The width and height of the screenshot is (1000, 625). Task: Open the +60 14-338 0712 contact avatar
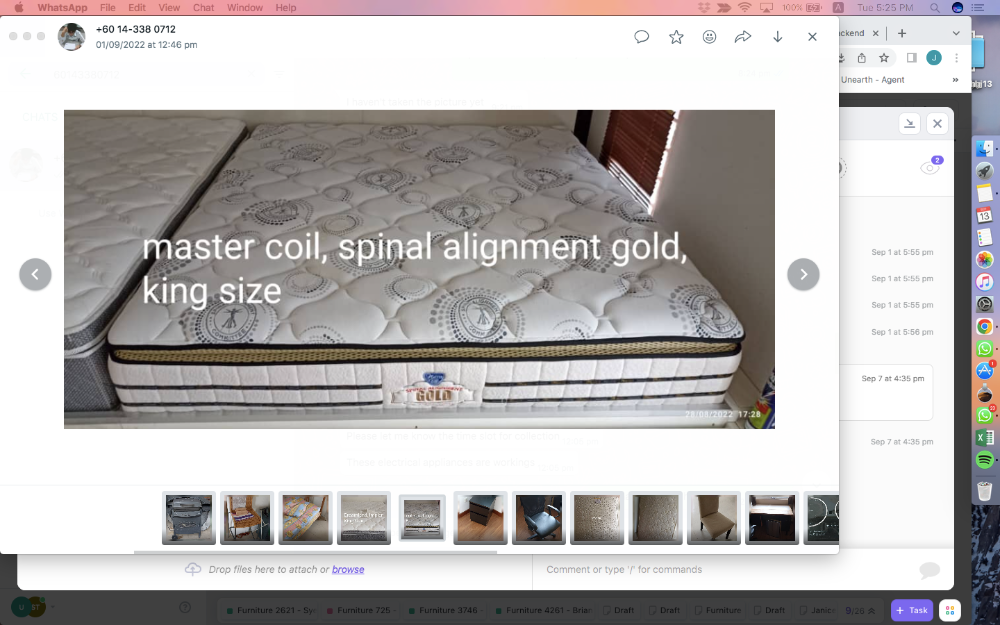click(x=71, y=37)
